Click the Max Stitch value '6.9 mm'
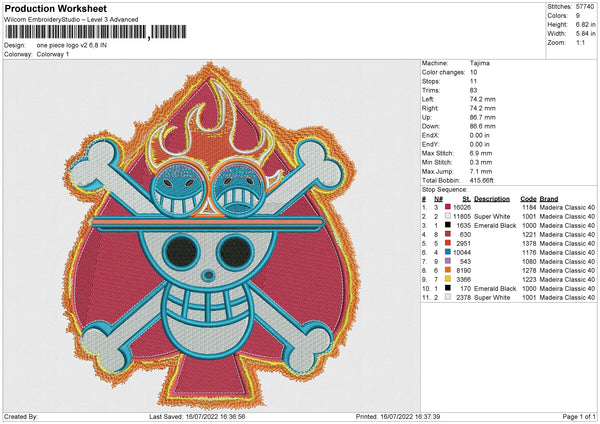600x424 pixels. [481, 153]
